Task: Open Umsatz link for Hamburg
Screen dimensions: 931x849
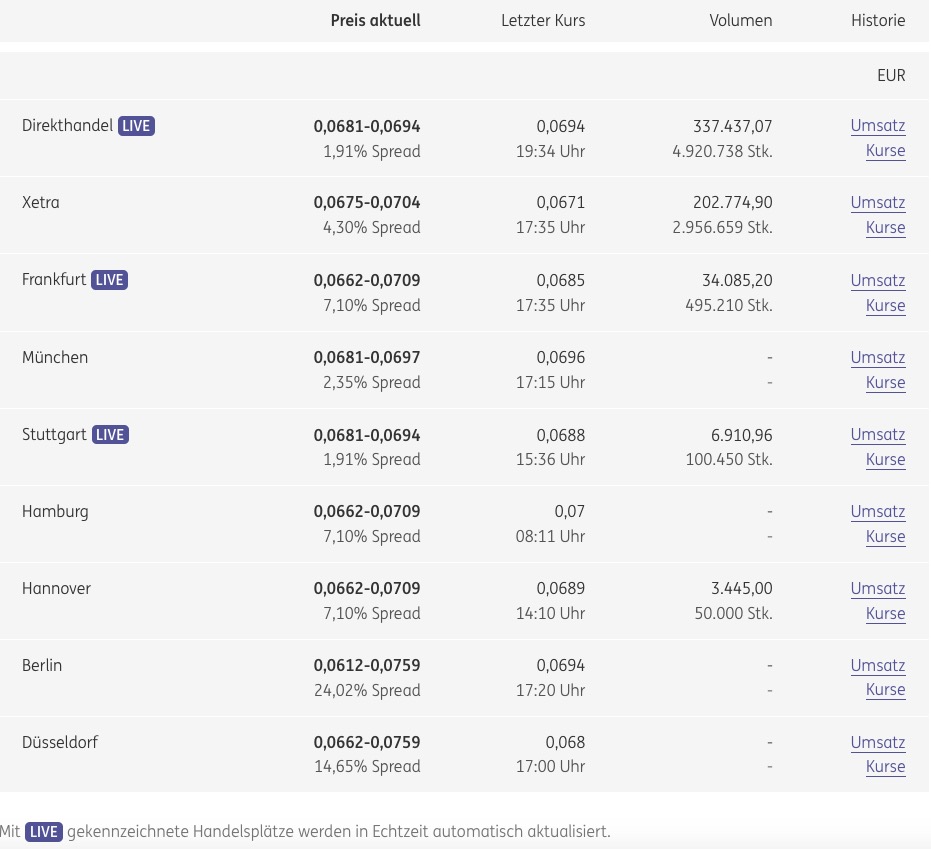Action: coord(877,512)
